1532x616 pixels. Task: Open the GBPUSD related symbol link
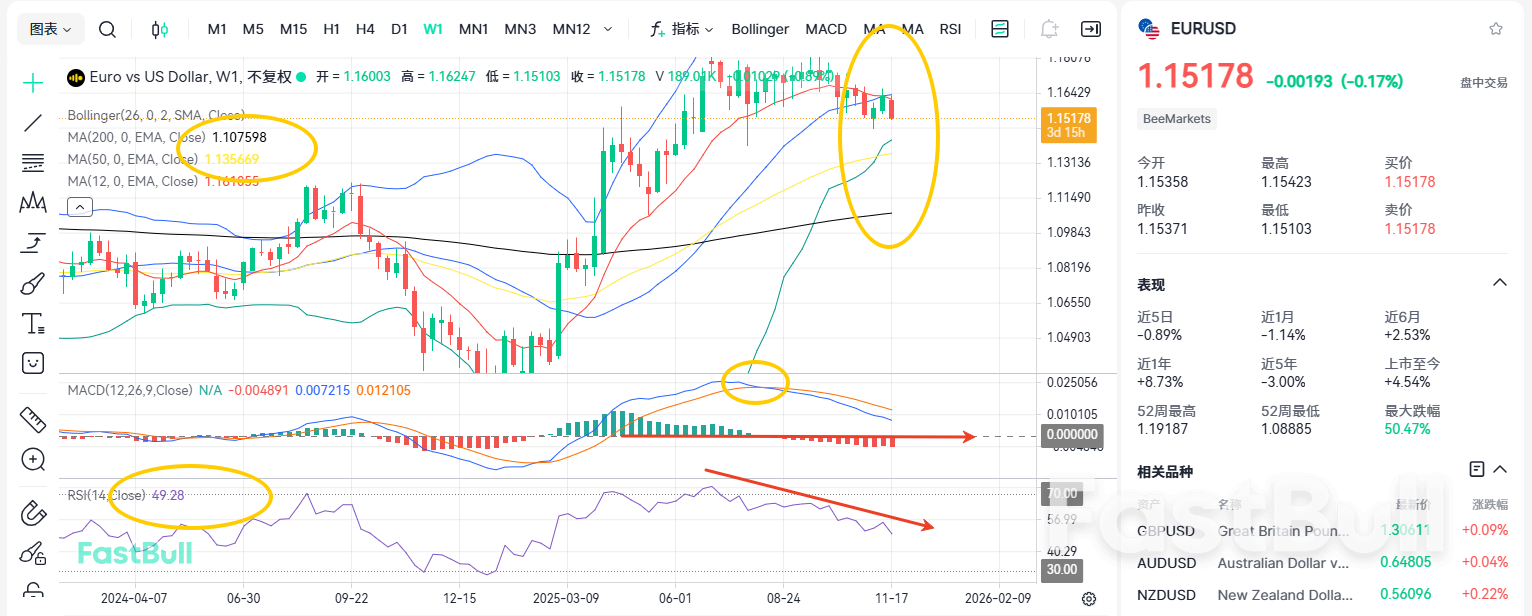[x=1166, y=530]
